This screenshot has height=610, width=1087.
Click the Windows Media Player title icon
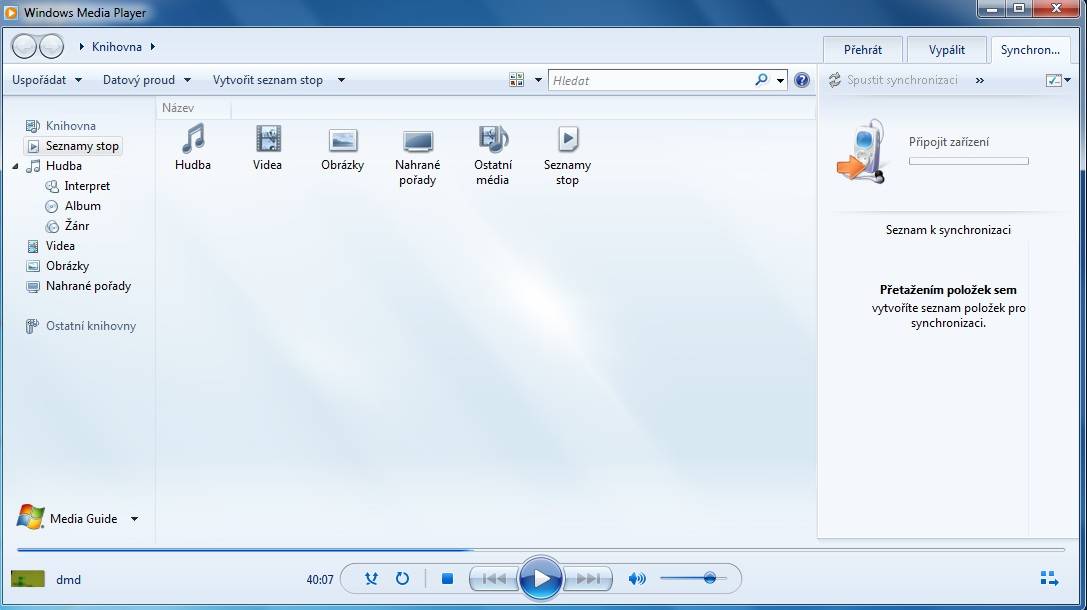coord(11,12)
